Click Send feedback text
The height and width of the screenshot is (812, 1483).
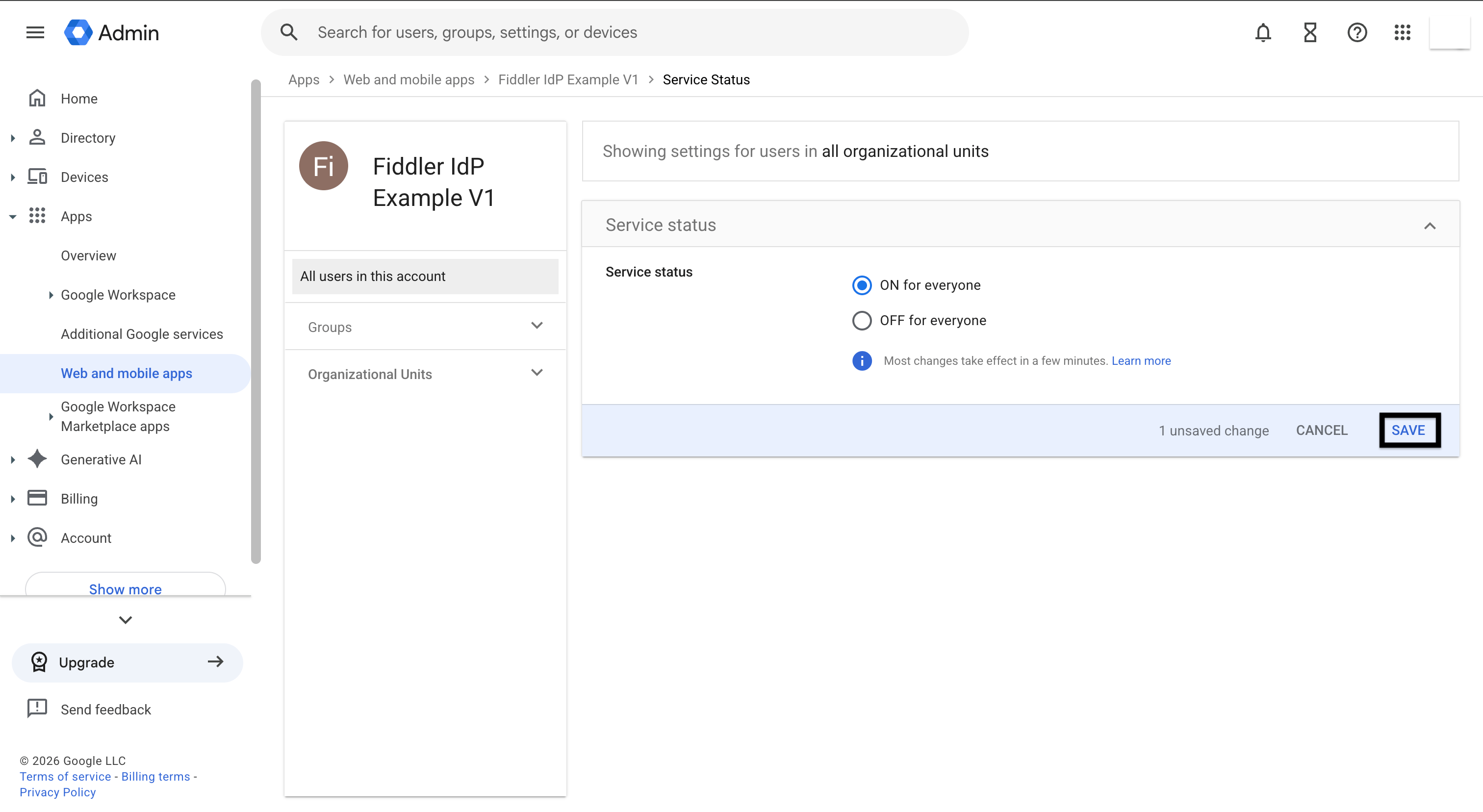click(106, 709)
